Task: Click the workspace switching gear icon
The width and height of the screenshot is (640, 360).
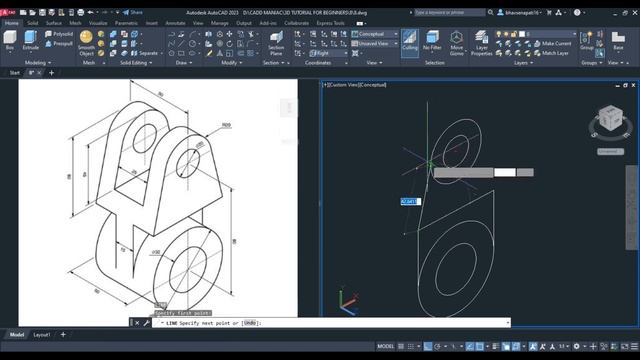Action: coord(576,346)
